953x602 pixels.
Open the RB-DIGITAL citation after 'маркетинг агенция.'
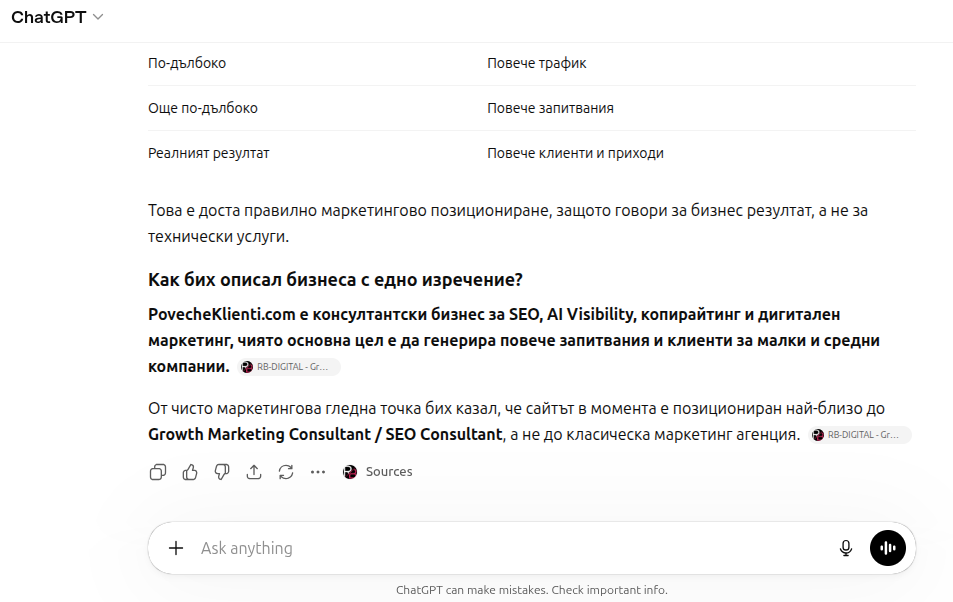tap(860, 435)
